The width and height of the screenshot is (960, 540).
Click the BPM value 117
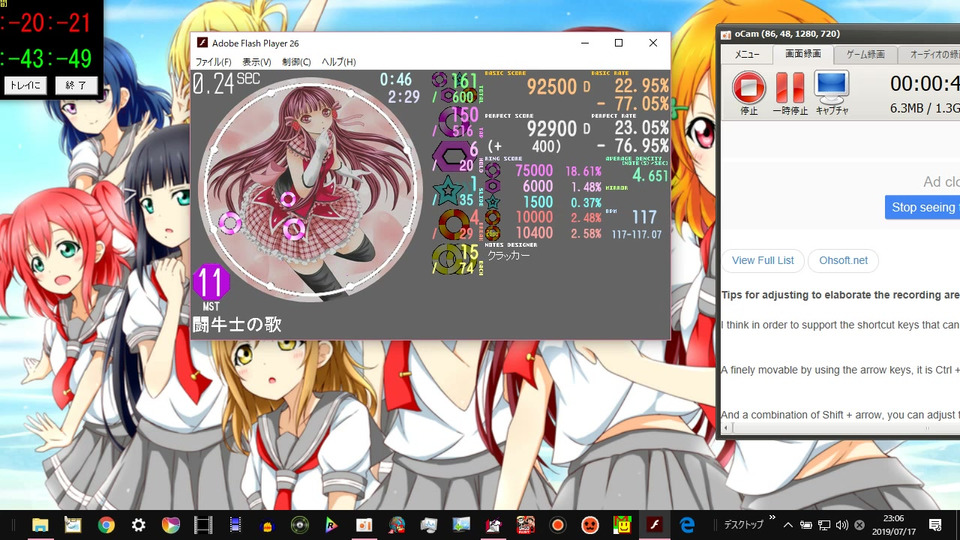pyautogui.click(x=644, y=217)
